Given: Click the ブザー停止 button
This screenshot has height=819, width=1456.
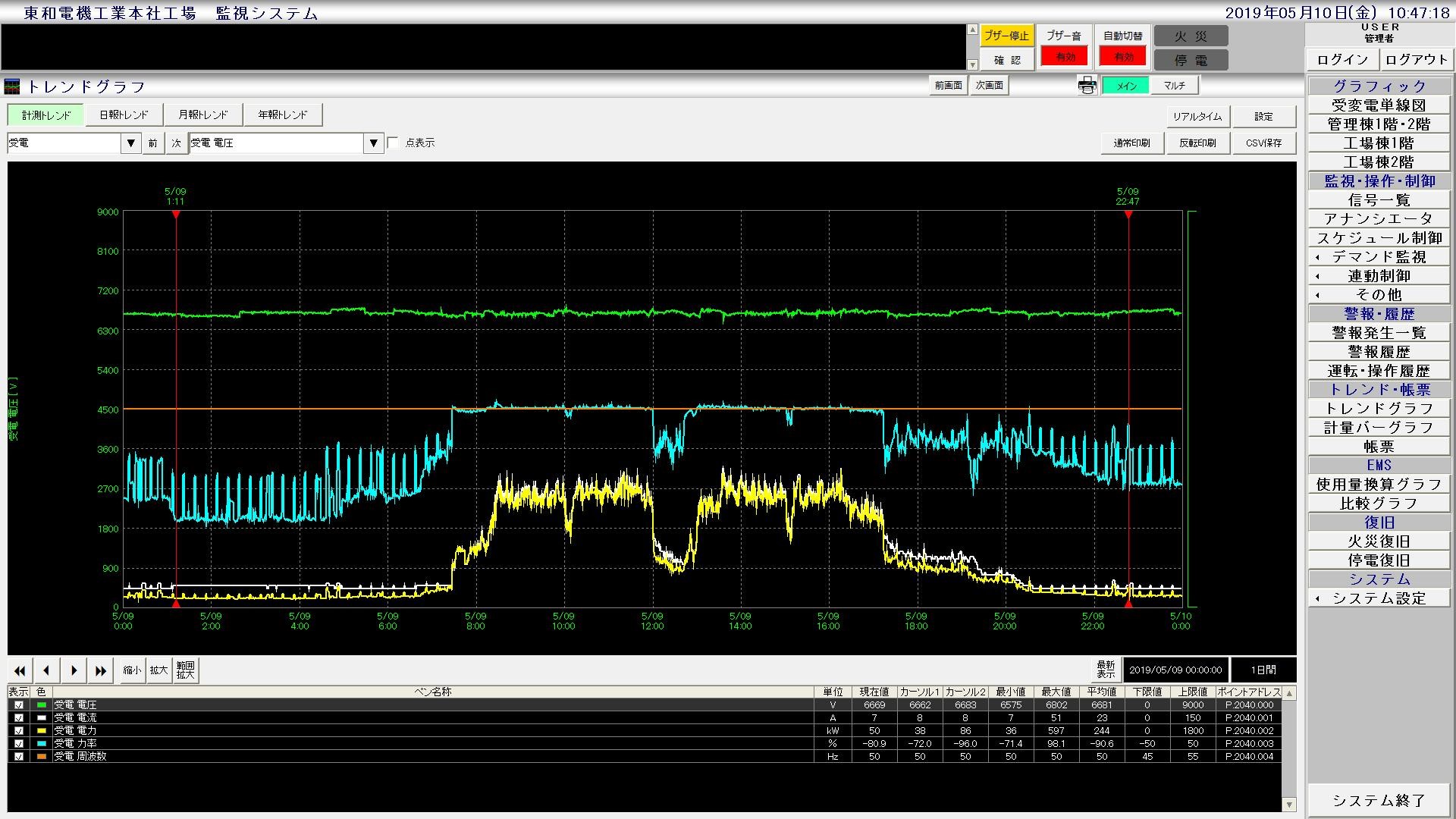Looking at the screenshot, I should 1006,36.
